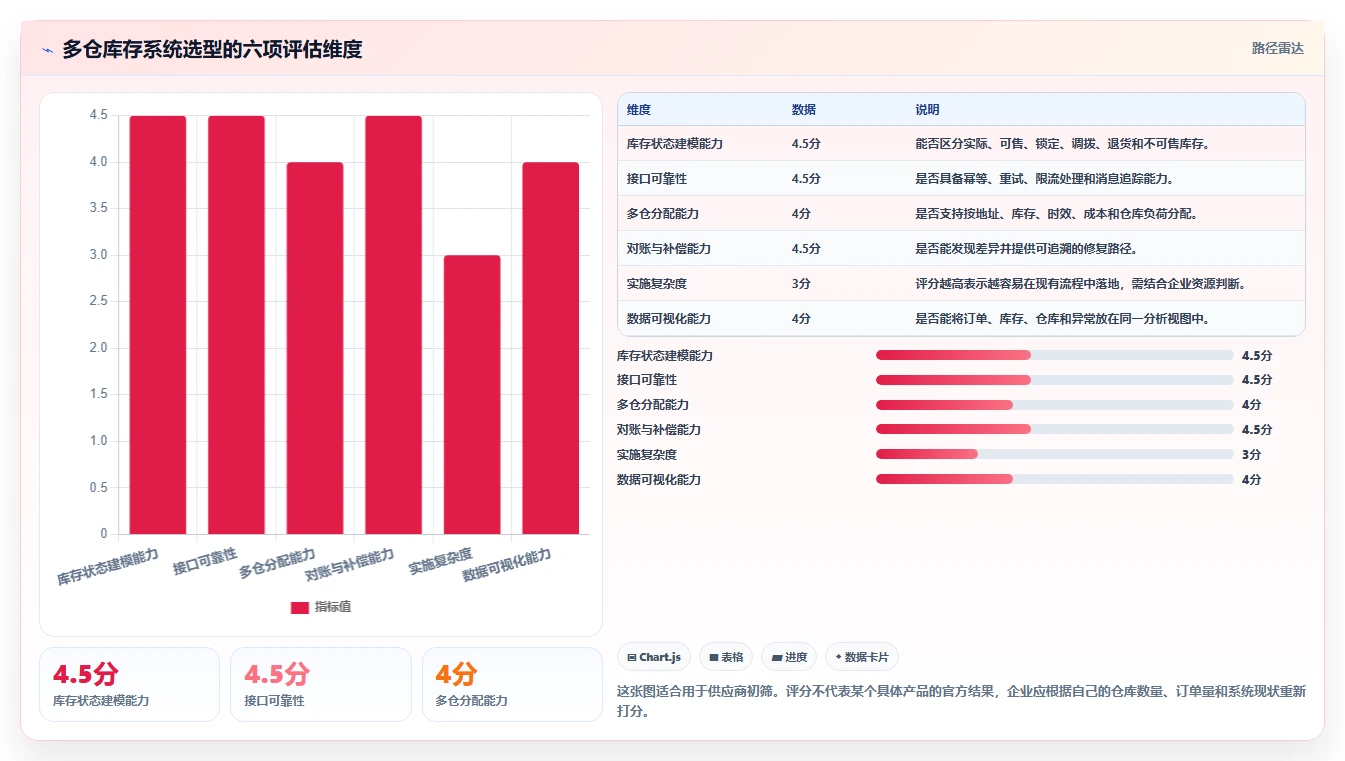Click the 3分 score in the 实施复杂度 table row

[801, 284]
